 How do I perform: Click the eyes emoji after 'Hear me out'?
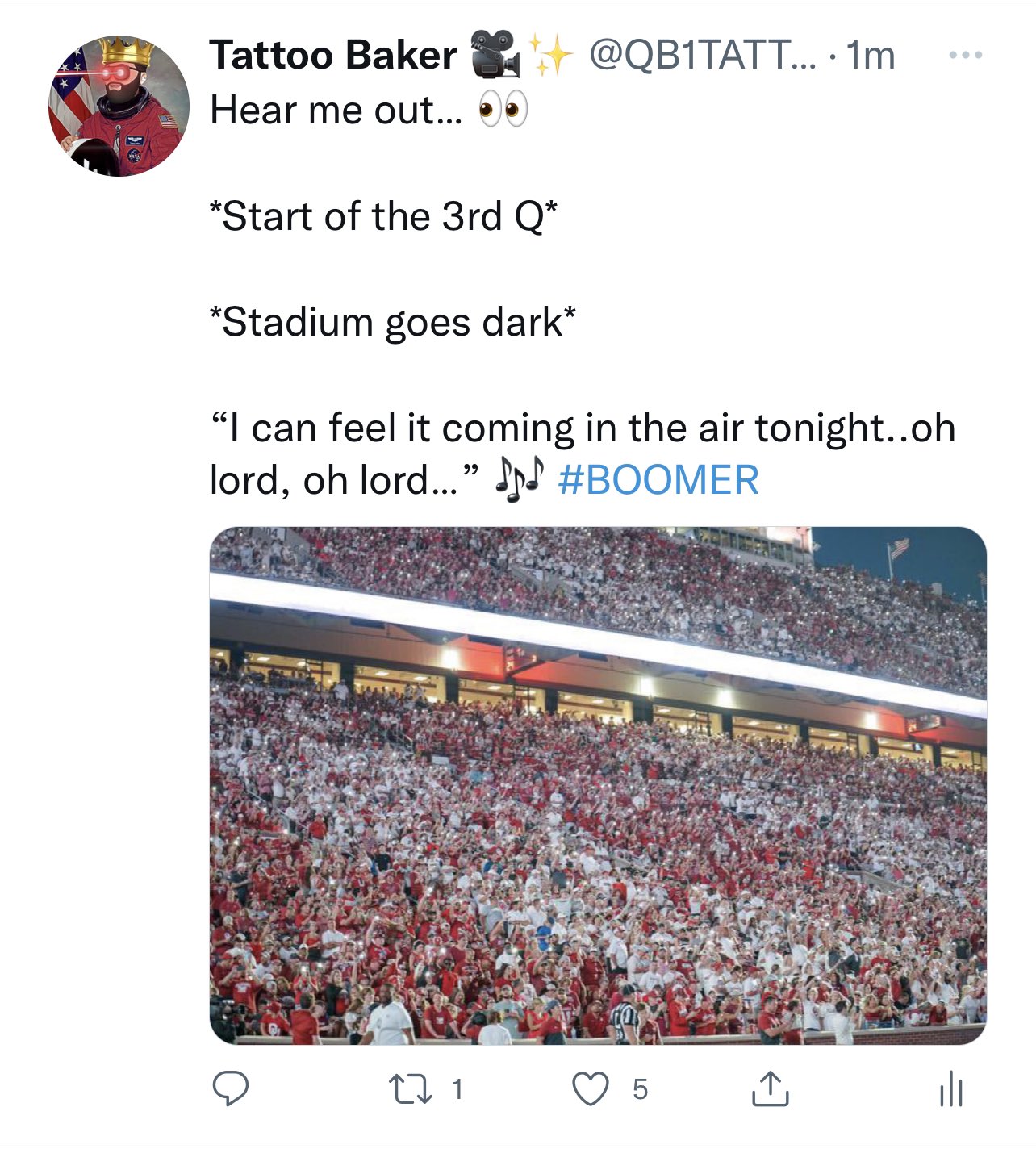click(503, 110)
